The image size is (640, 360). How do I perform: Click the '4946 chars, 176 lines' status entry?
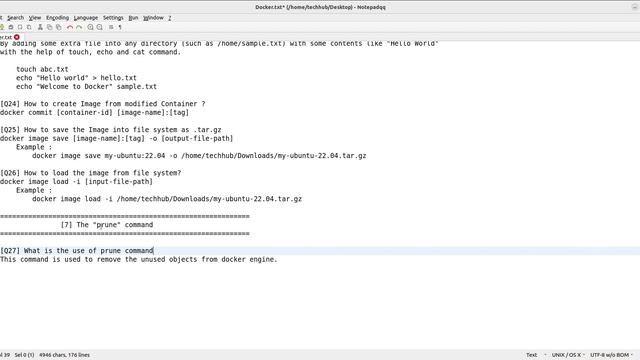click(x=64, y=355)
